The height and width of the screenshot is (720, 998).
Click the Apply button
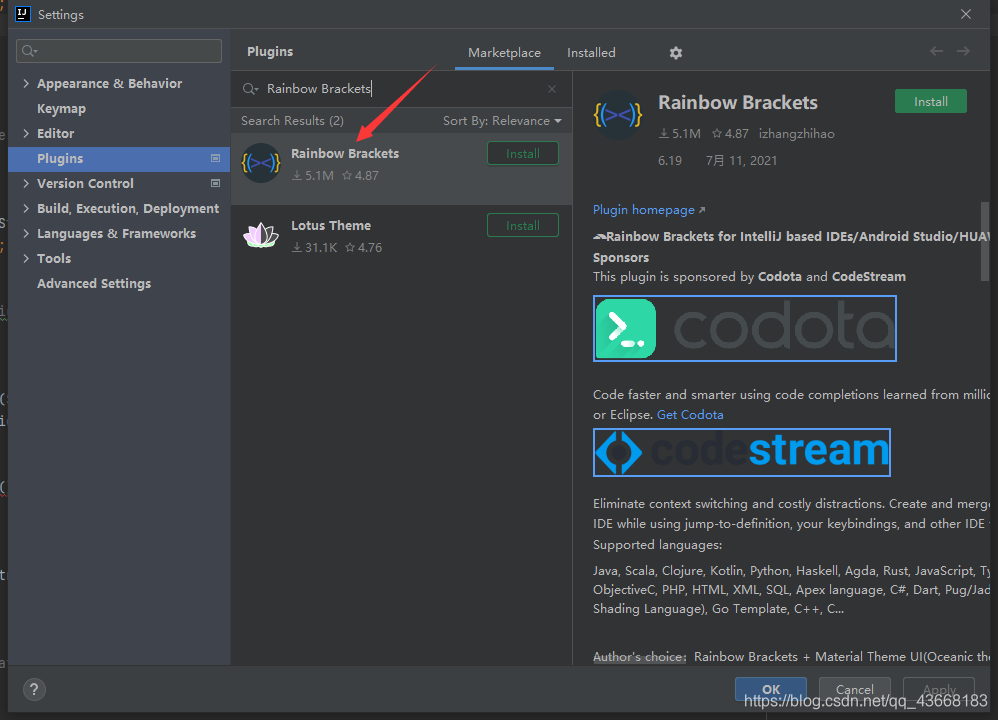pyautogui.click(x=939, y=689)
